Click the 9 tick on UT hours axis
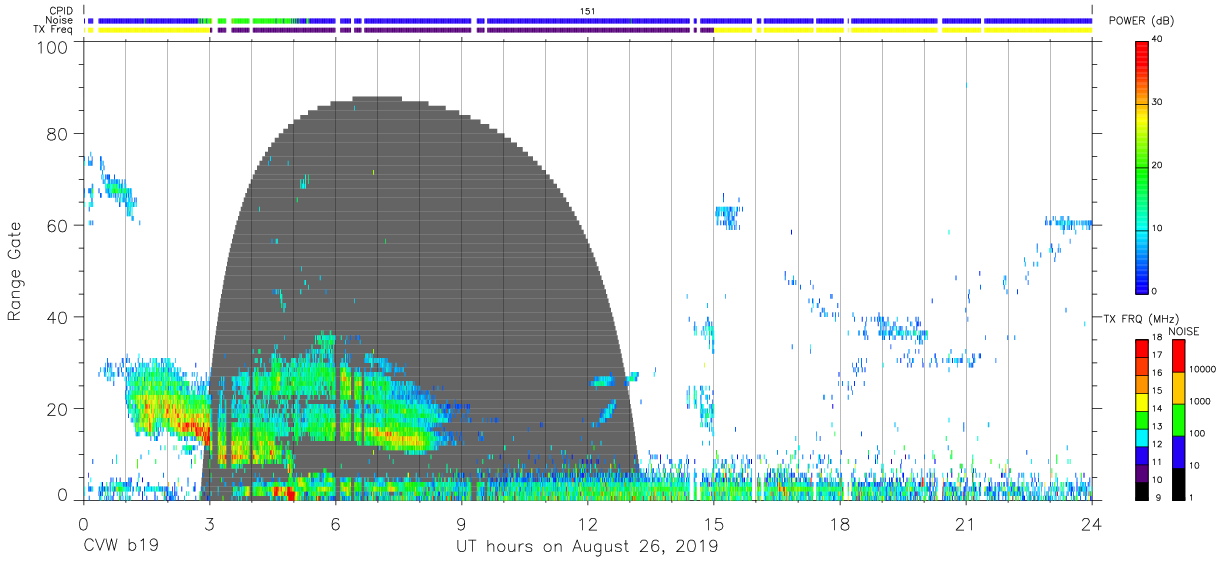 (462, 523)
